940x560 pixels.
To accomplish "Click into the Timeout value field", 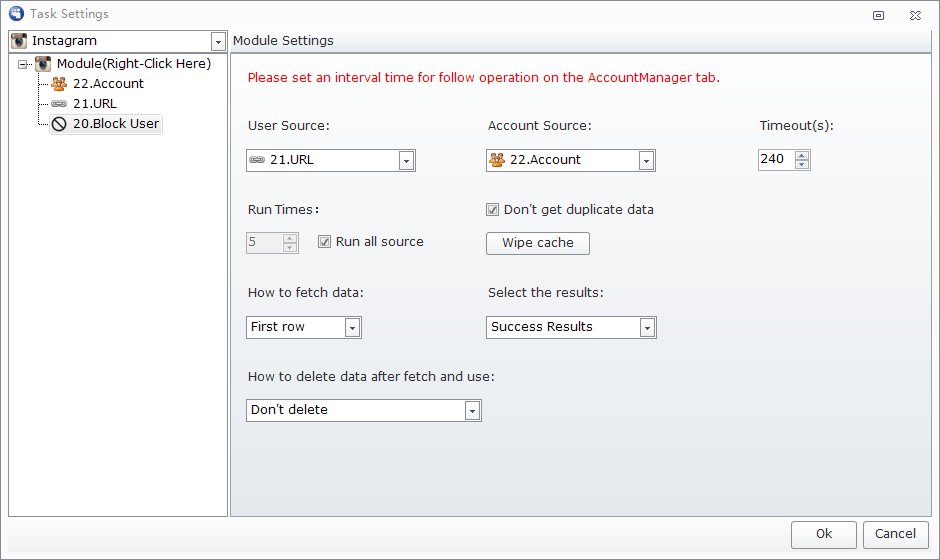I will 776,159.
